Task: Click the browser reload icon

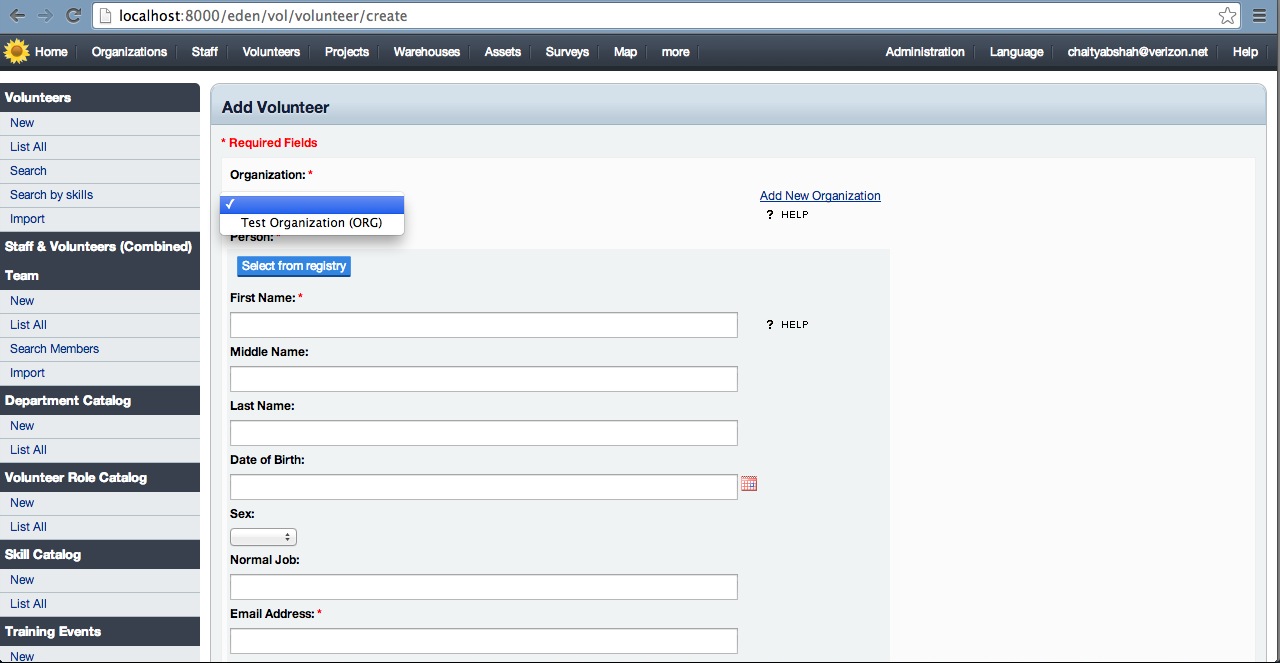Action: [73, 16]
